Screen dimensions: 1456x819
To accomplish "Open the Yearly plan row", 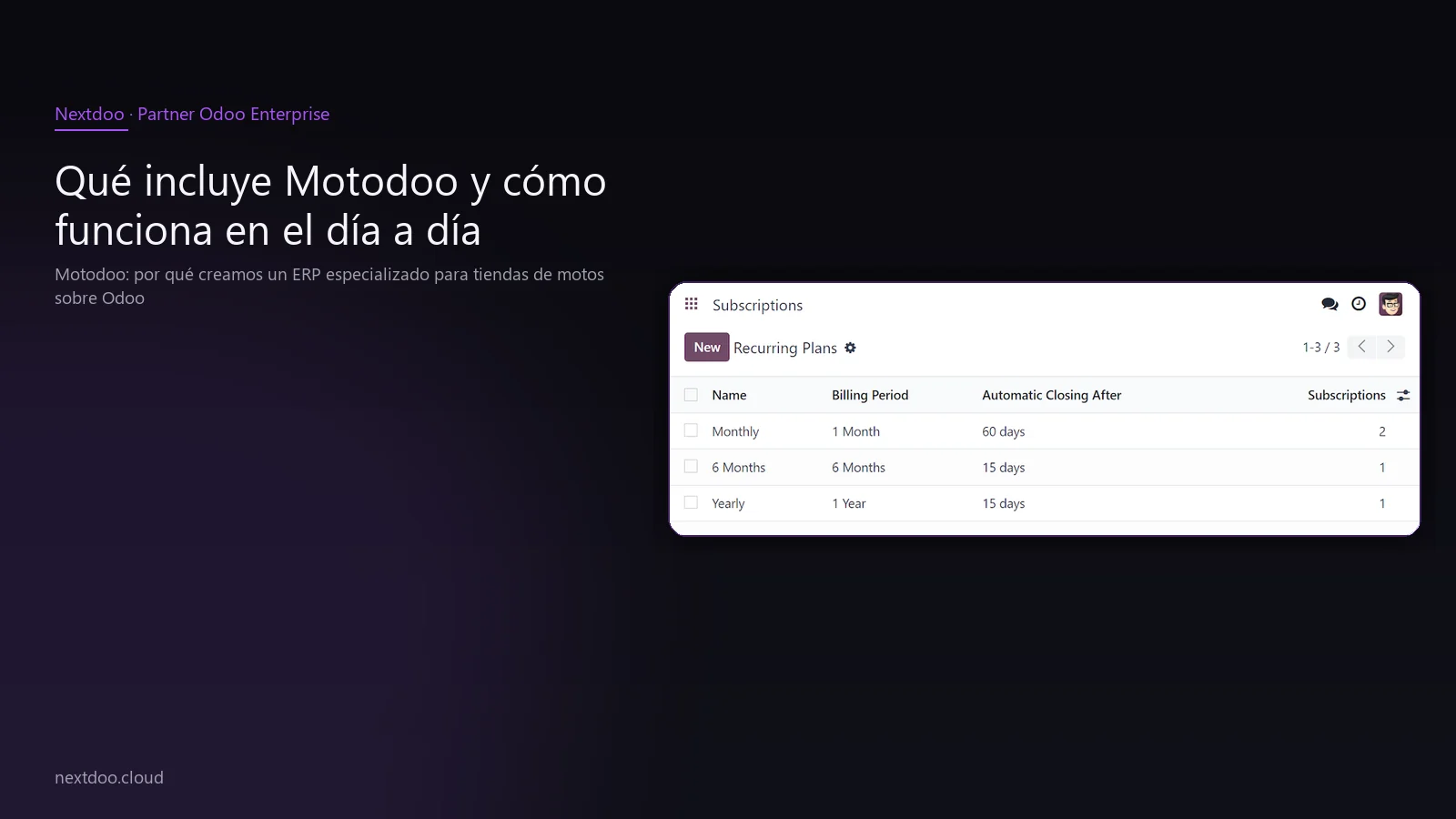I will (x=1045, y=503).
